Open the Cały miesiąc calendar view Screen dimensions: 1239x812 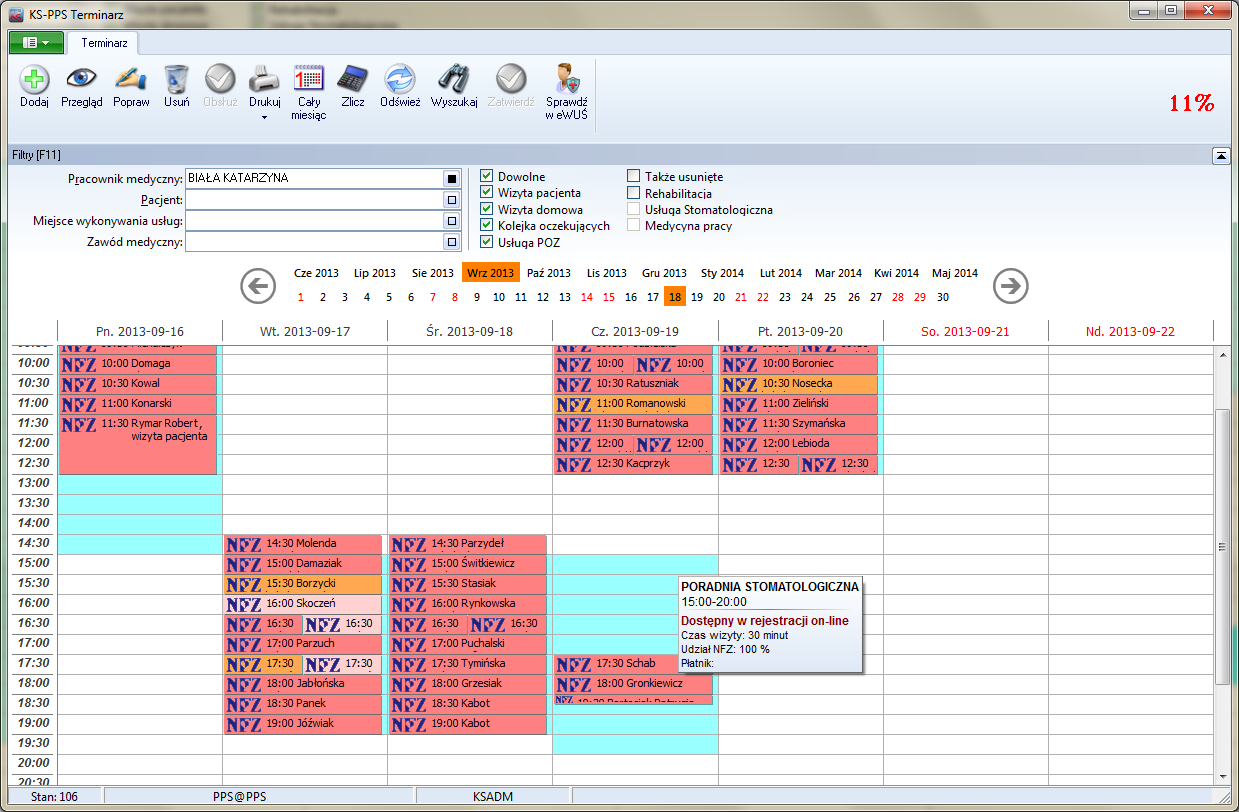tap(308, 79)
